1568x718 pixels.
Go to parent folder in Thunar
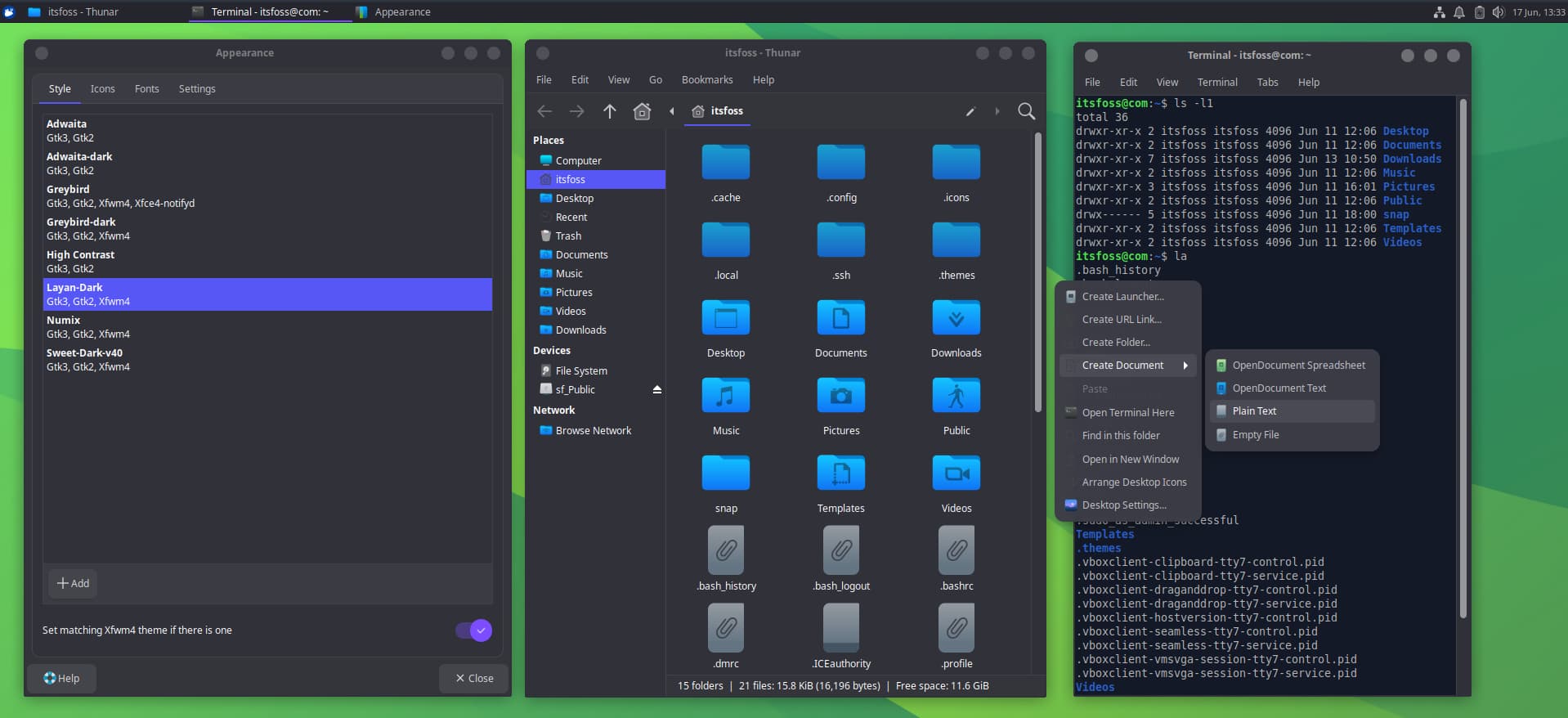[x=610, y=111]
